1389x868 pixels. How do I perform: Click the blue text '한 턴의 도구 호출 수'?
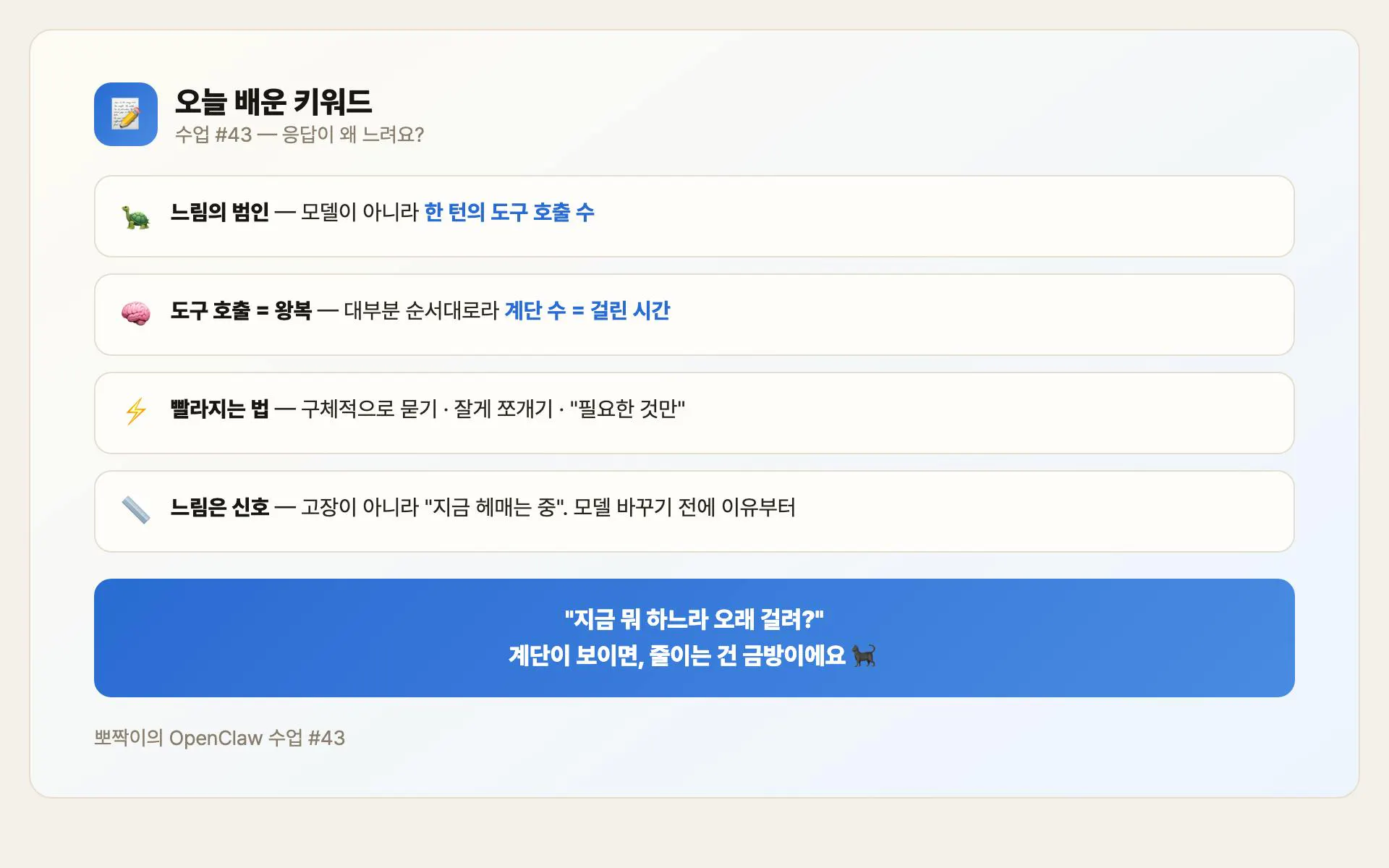click(509, 212)
